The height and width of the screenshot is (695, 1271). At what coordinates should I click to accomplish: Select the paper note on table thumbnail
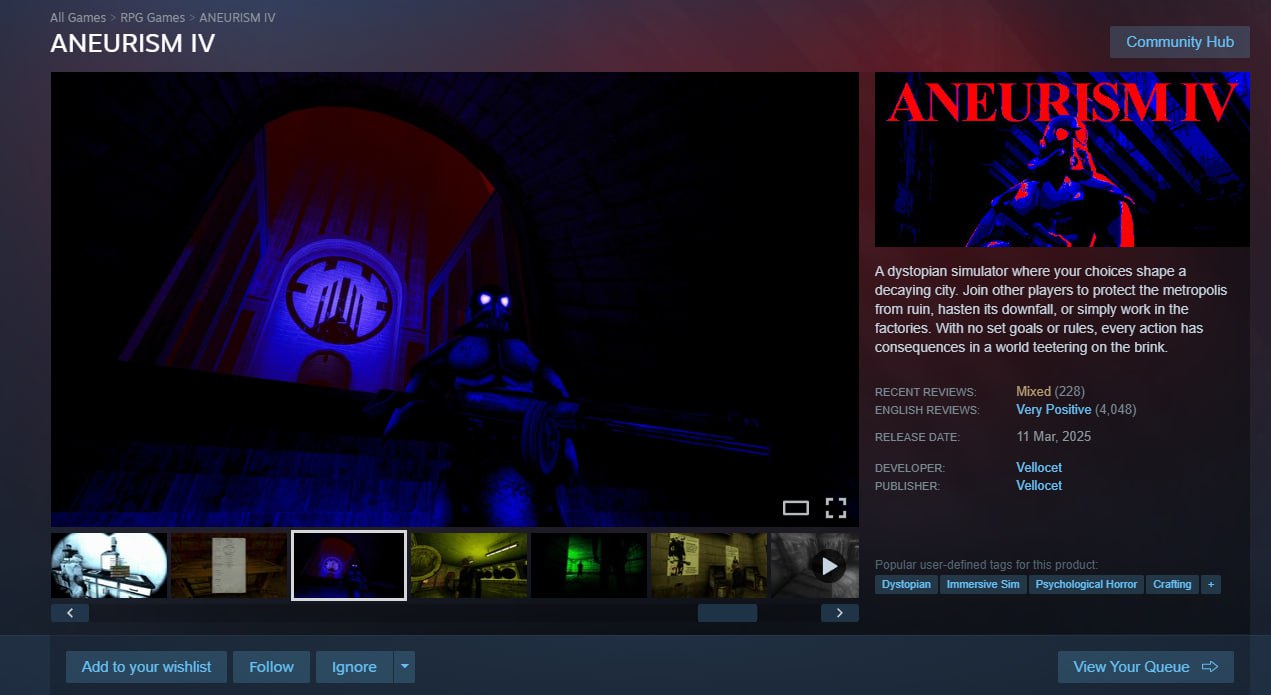229,565
